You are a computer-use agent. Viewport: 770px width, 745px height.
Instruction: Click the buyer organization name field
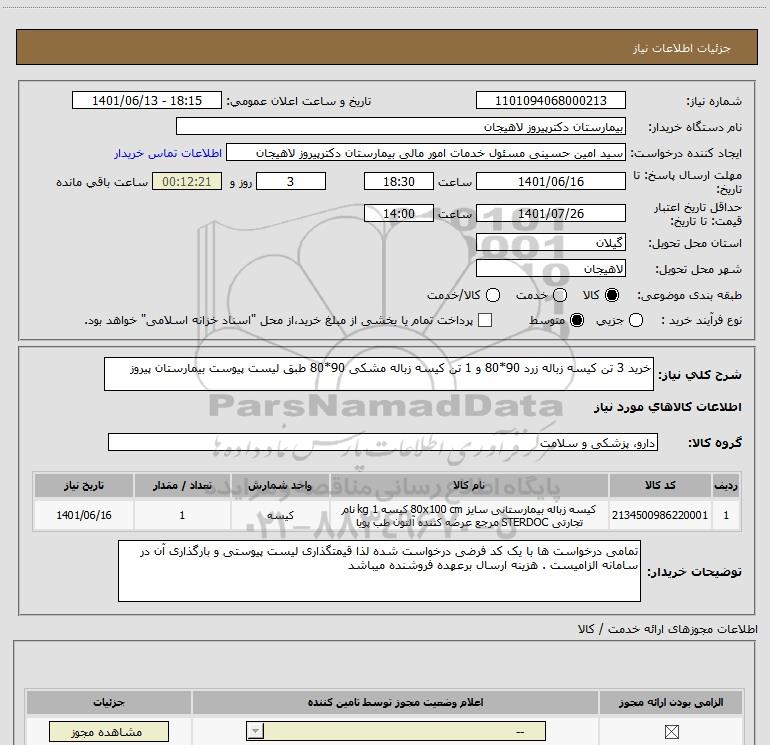coord(400,127)
